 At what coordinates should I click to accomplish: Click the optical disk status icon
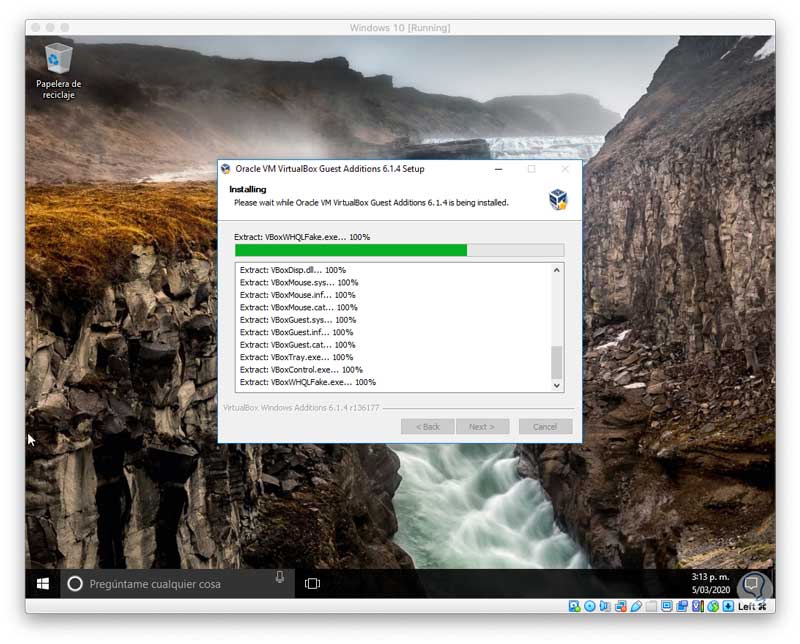click(x=590, y=606)
